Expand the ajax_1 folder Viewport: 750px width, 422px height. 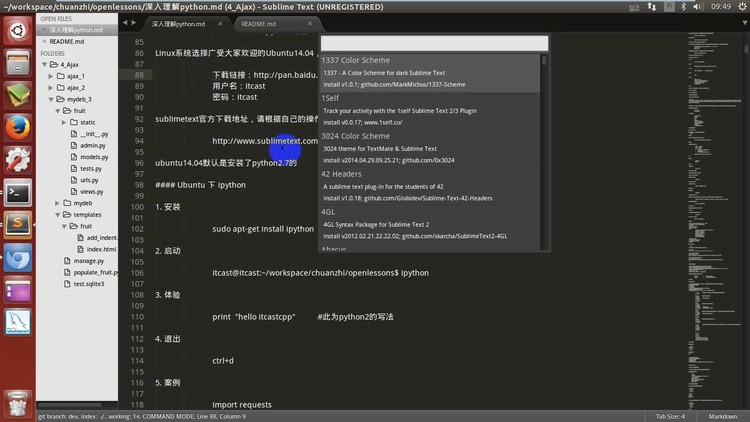(x=51, y=76)
